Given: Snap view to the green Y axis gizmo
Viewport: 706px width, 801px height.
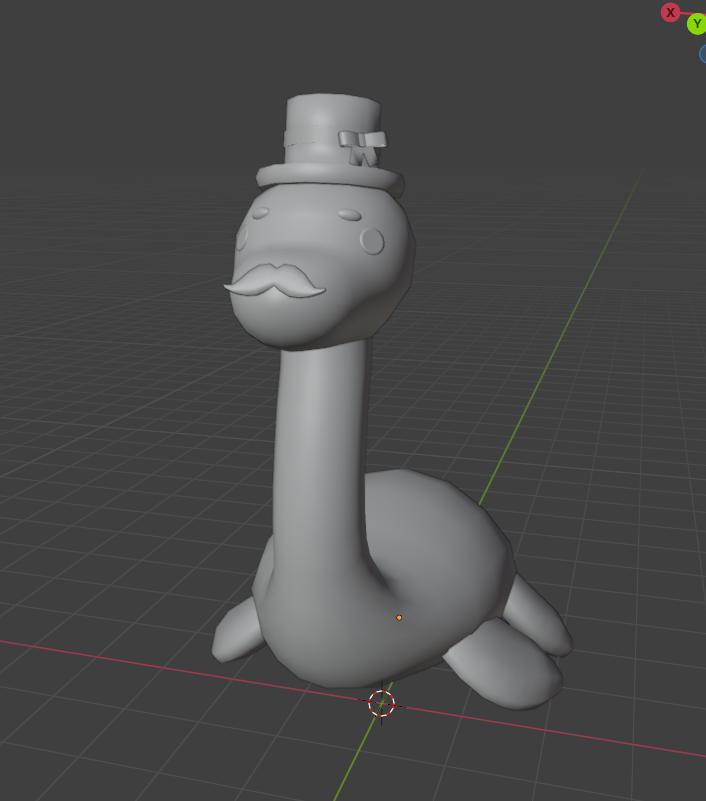Looking at the screenshot, I should point(697,25).
